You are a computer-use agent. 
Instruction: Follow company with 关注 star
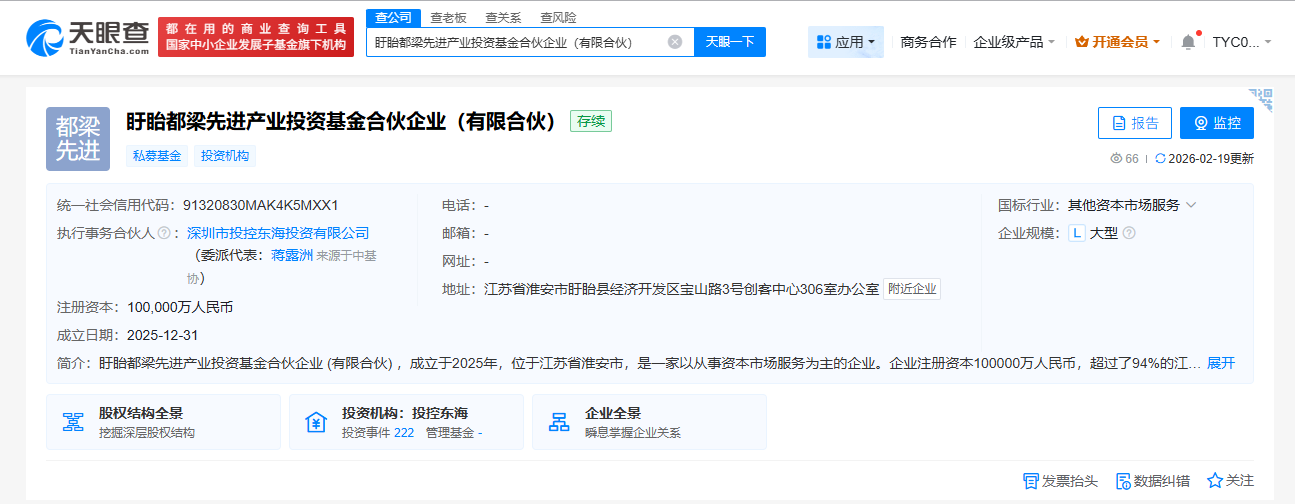point(1230,481)
